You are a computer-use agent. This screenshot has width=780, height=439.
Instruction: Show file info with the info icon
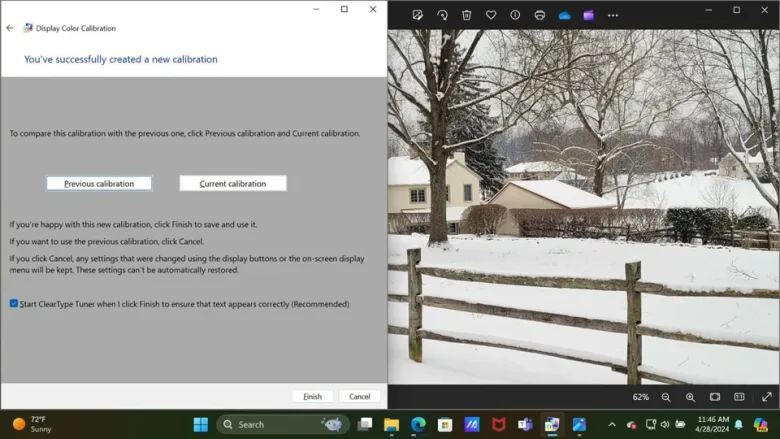[x=515, y=15]
